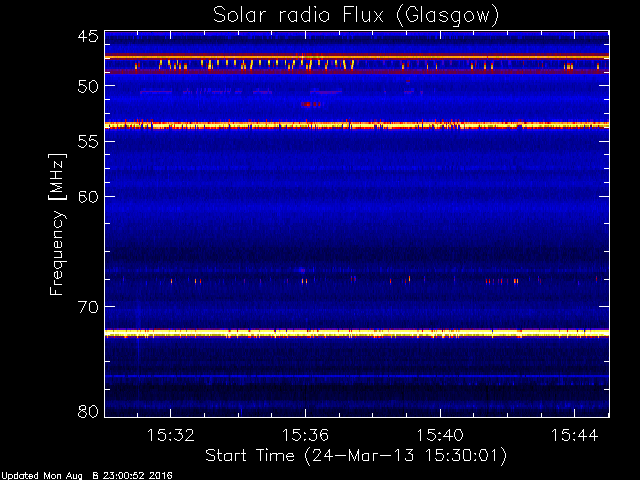640x480 pixels.
Task: Click the plot title "Solar radio Flux (Glasgow)"
Action: [356, 16]
